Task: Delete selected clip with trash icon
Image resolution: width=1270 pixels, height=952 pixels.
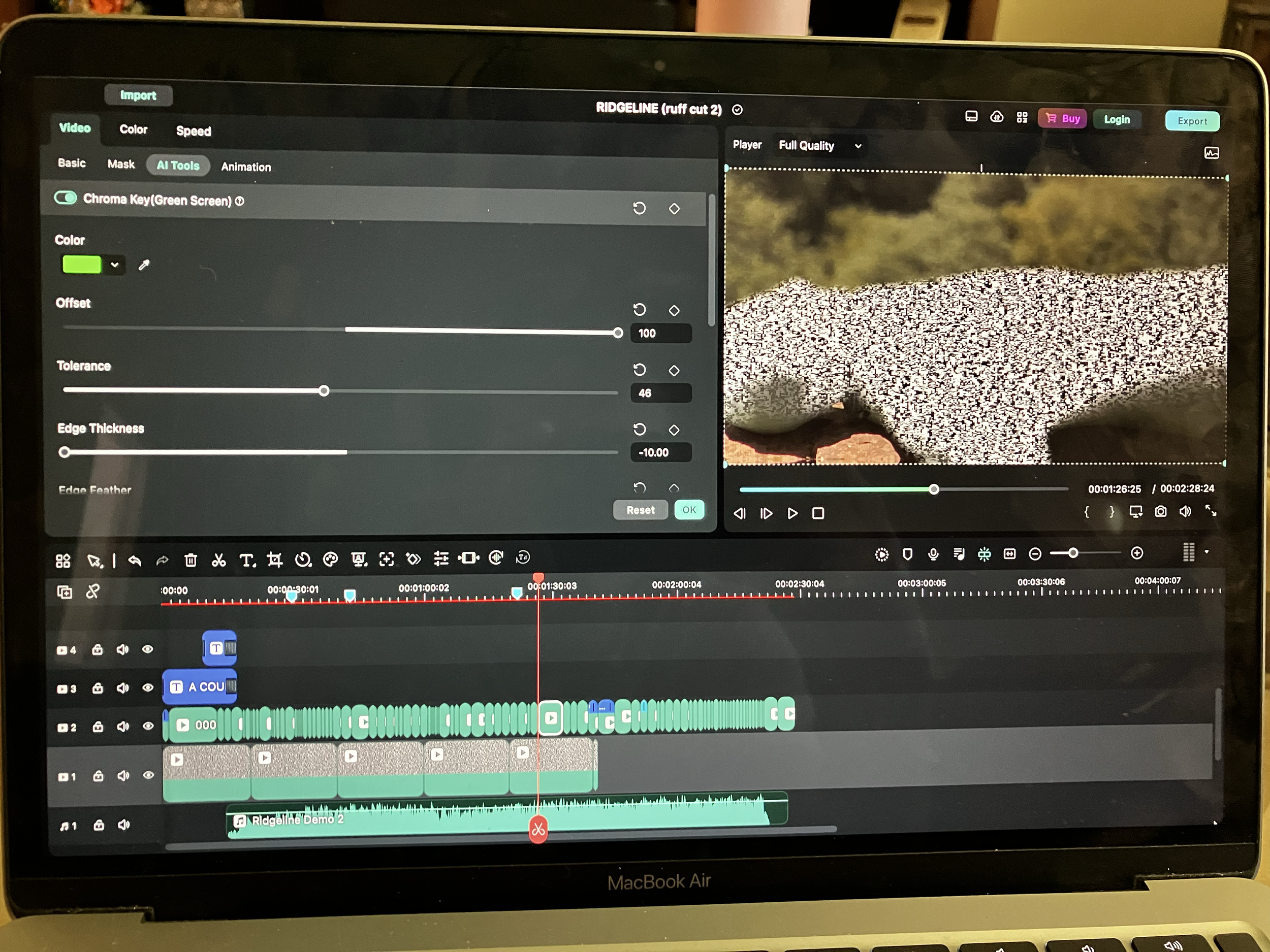Action: 190,560
